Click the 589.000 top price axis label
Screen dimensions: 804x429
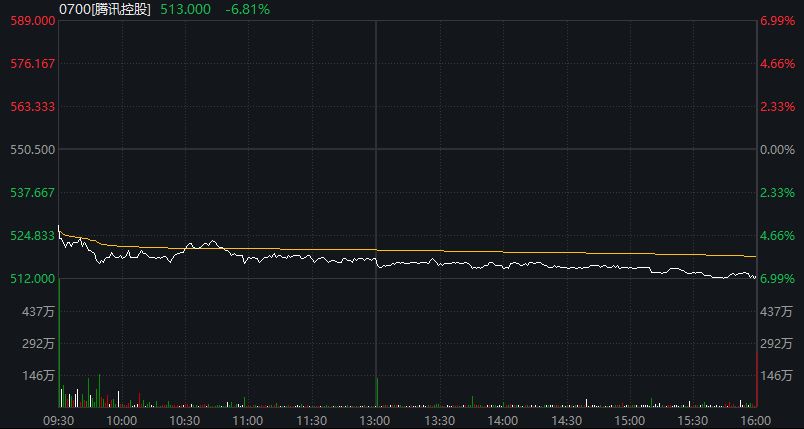tap(30, 21)
